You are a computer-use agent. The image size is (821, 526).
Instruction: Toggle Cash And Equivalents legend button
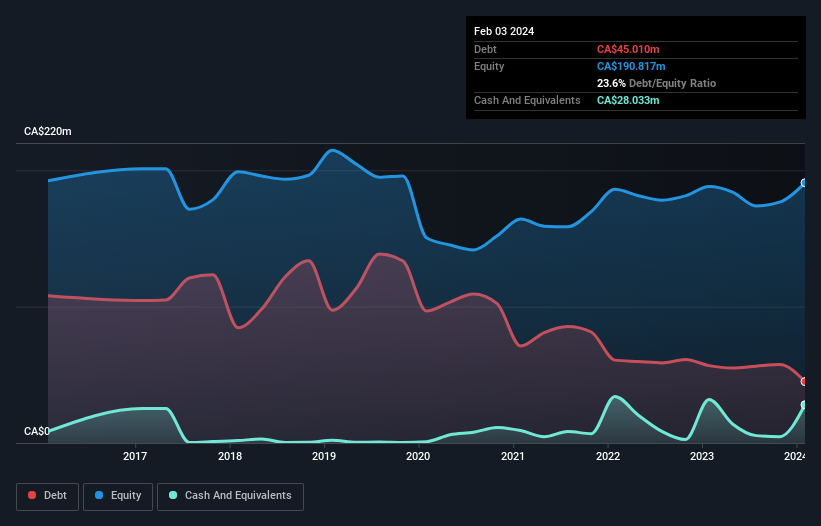[x=230, y=496]
